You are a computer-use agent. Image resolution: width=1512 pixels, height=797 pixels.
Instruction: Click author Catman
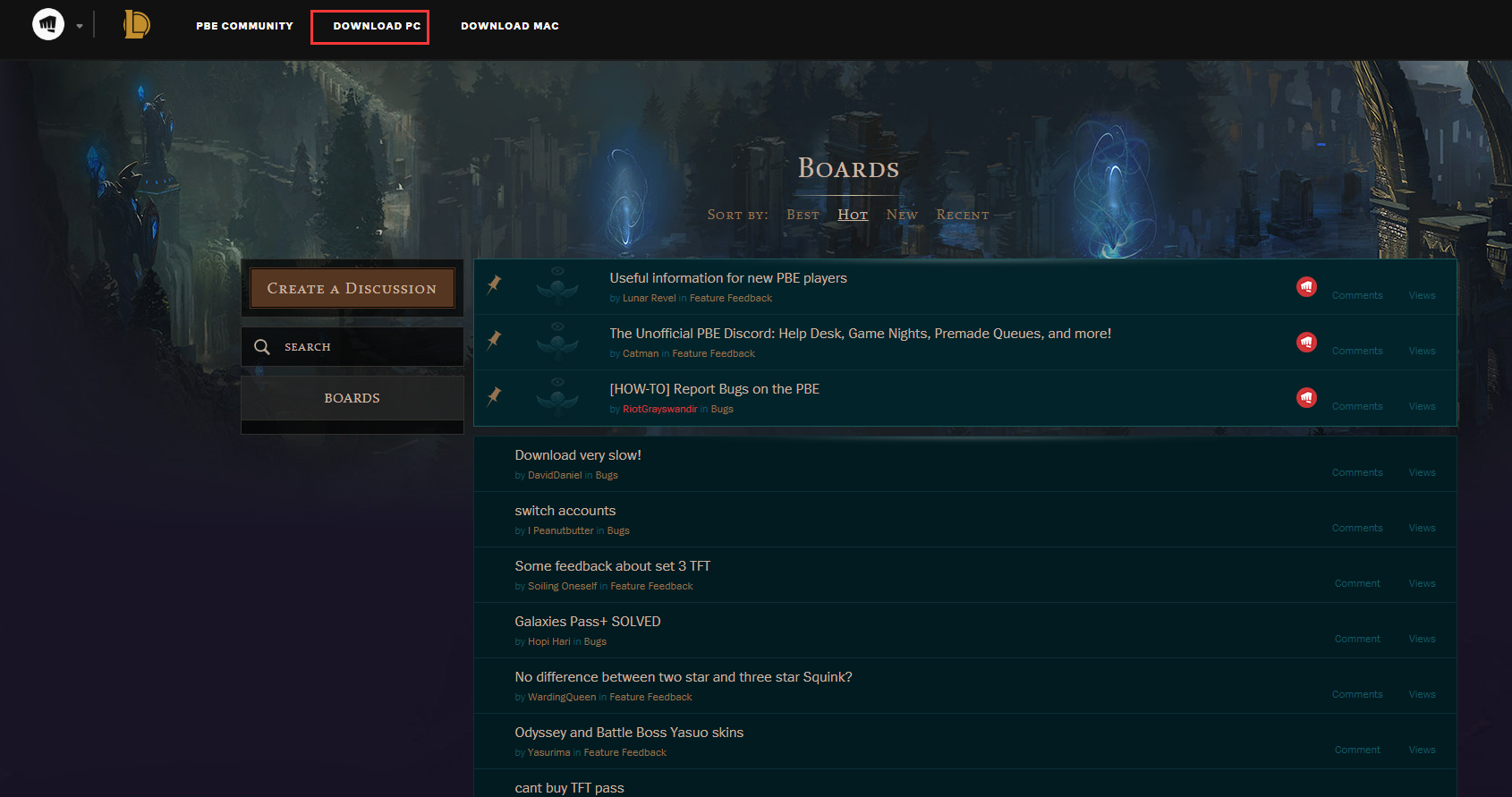coord(641,353)
